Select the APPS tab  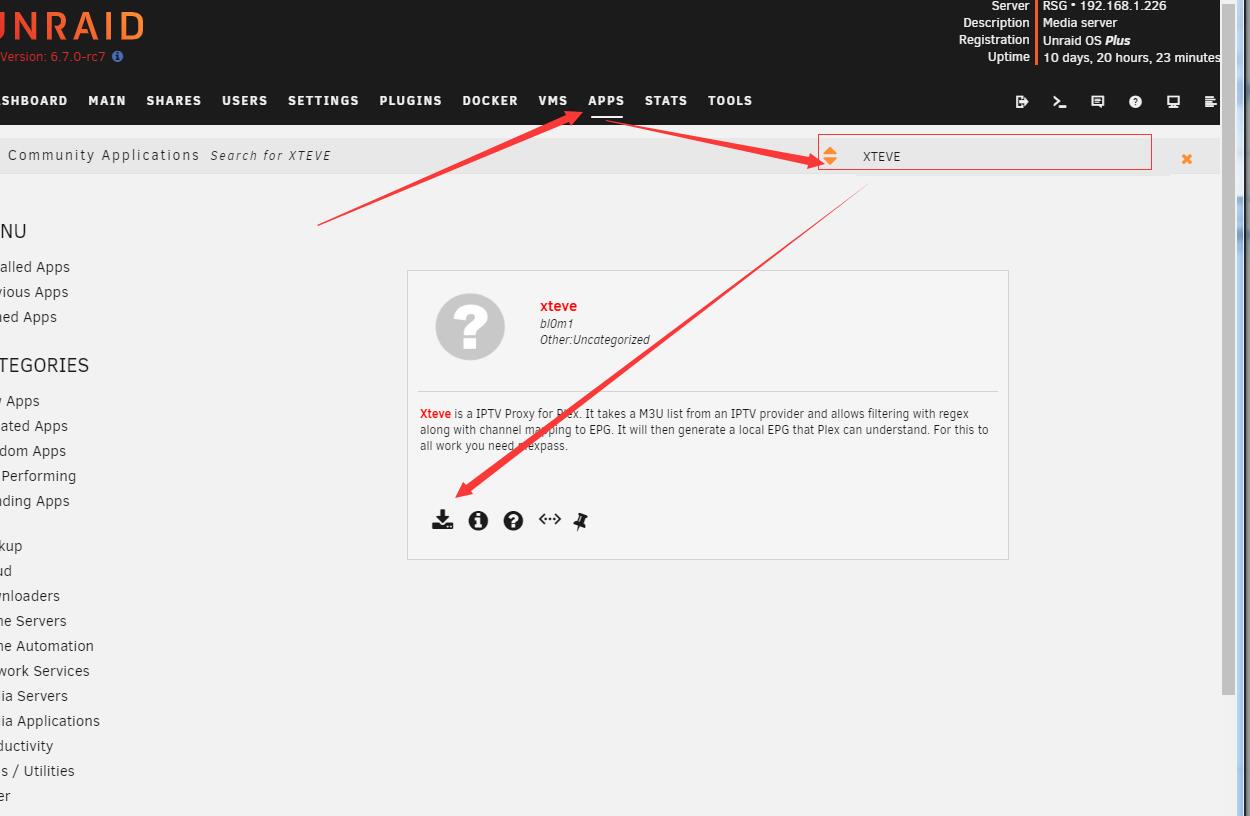(606, 101)
